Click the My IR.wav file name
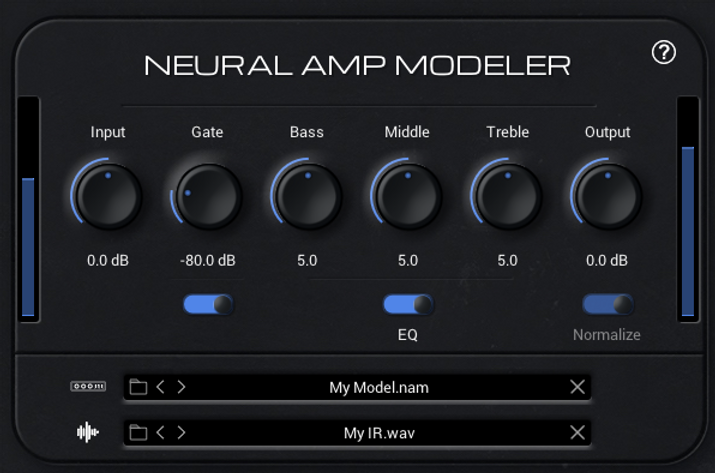Viewport: 715px width, 473px height. coord(378,432)
